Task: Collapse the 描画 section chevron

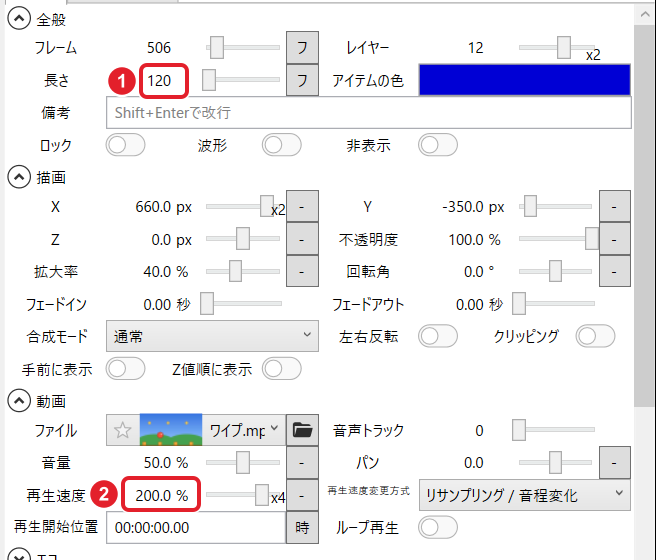Action: [19, 177]
